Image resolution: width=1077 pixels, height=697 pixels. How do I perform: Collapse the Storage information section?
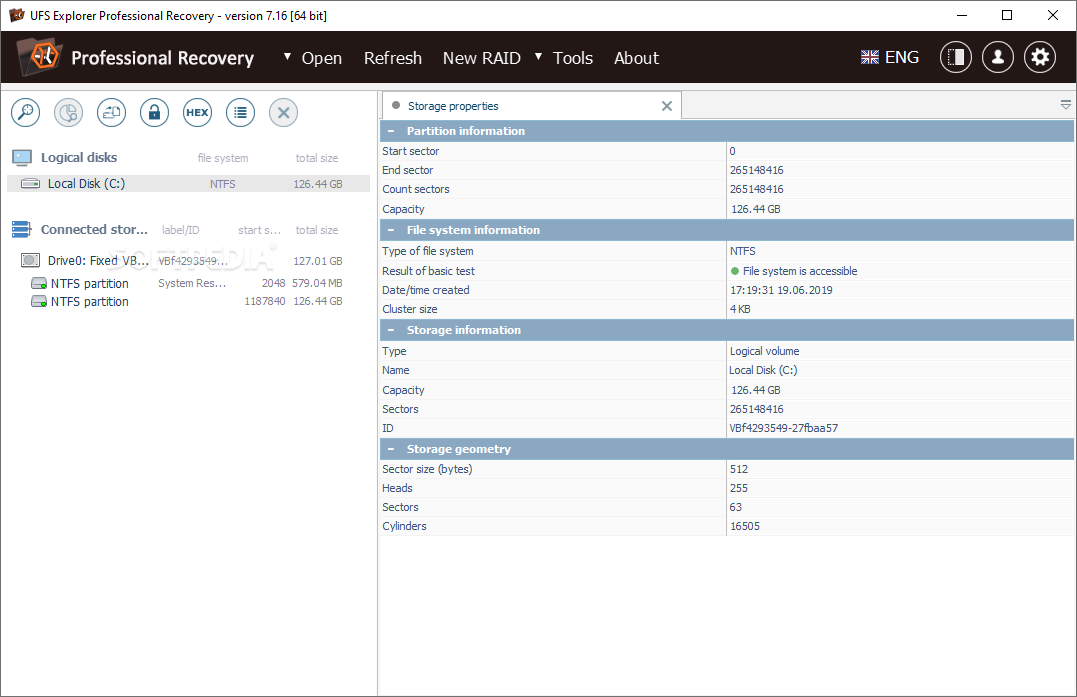click(x=391, y=330)
